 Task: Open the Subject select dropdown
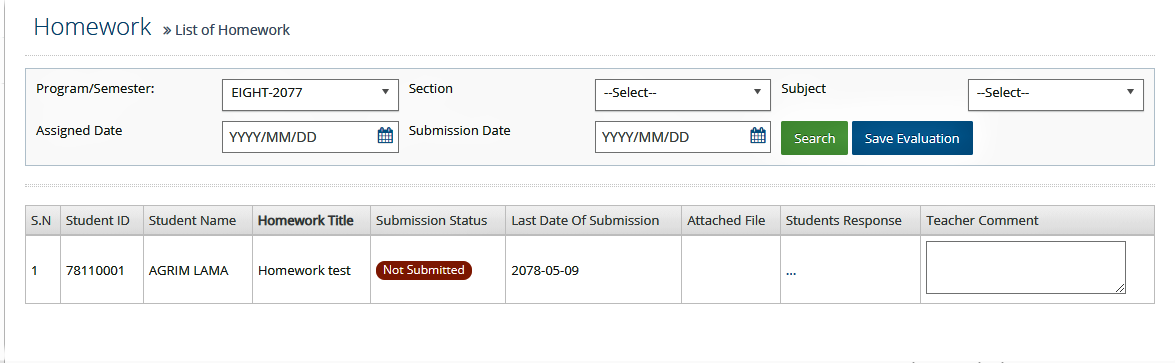point(1056,94)
